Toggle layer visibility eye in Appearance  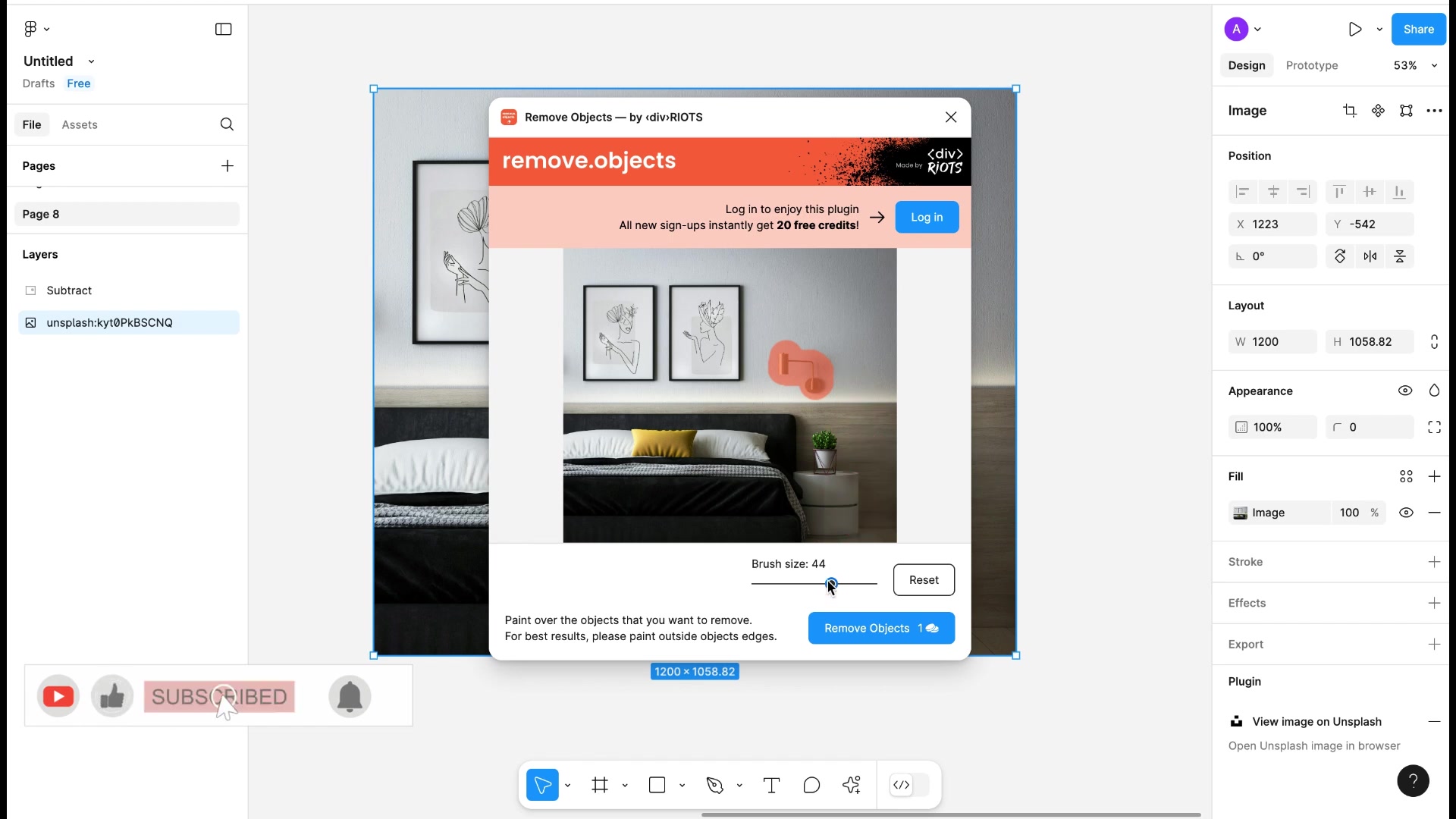coord(1405,391)
